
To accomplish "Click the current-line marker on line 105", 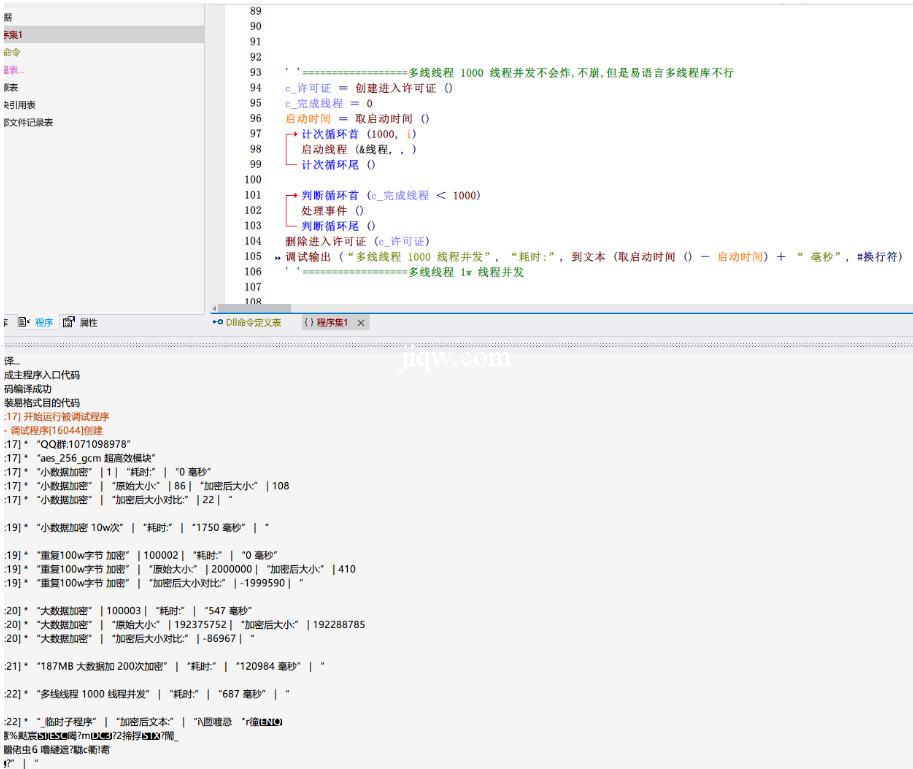I will (x=277, y=257).
